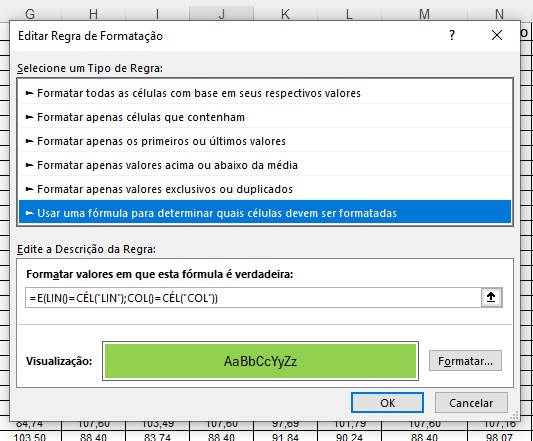Select column G header

(30, 14)
